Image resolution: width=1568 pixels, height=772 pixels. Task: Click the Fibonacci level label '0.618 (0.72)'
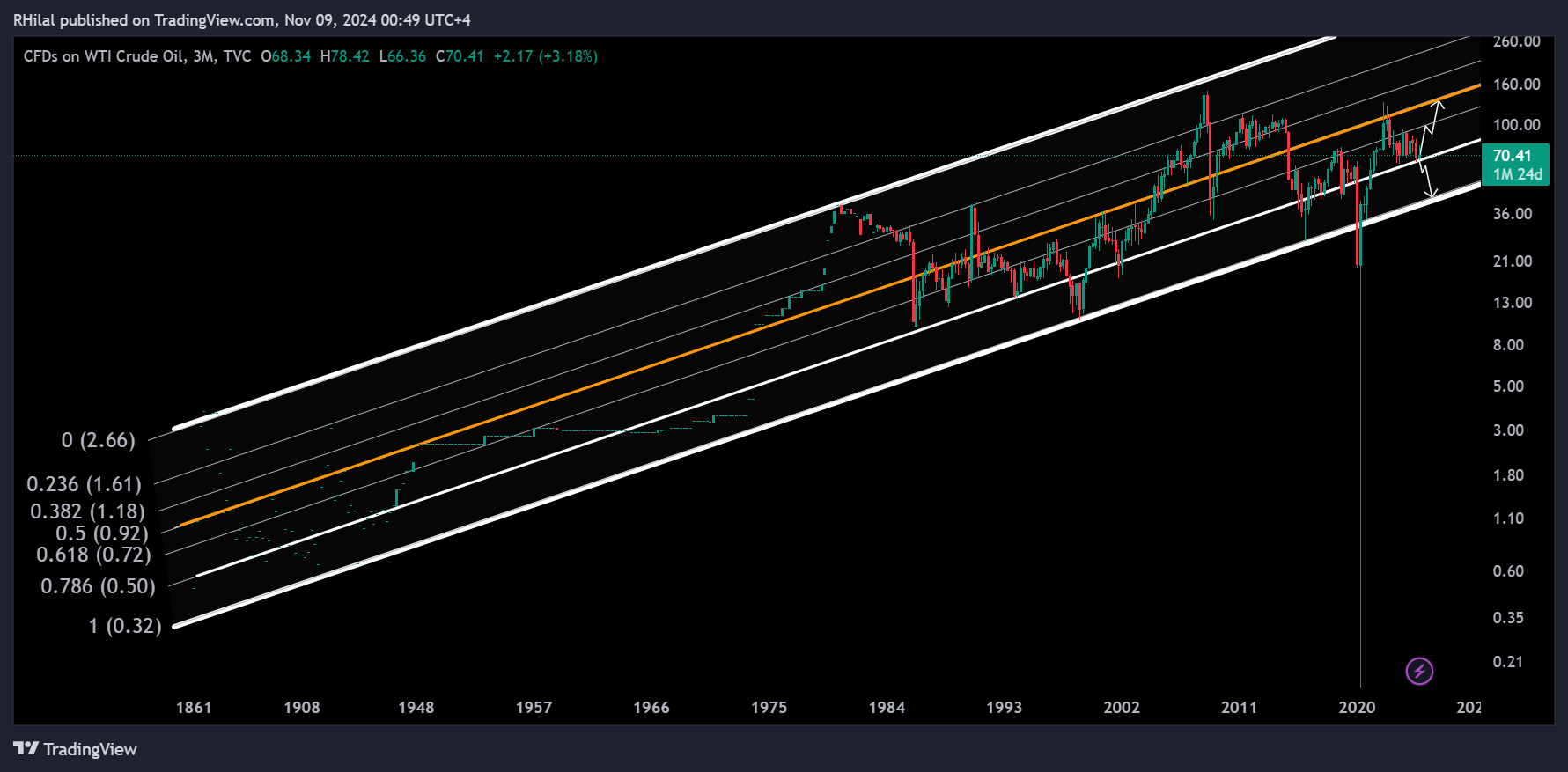(94, 555)
